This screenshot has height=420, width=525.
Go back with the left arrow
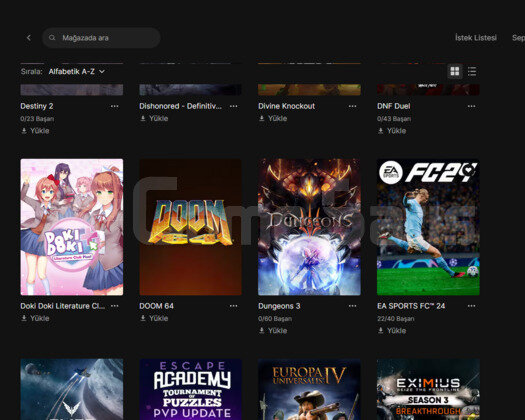pos(29,38)
